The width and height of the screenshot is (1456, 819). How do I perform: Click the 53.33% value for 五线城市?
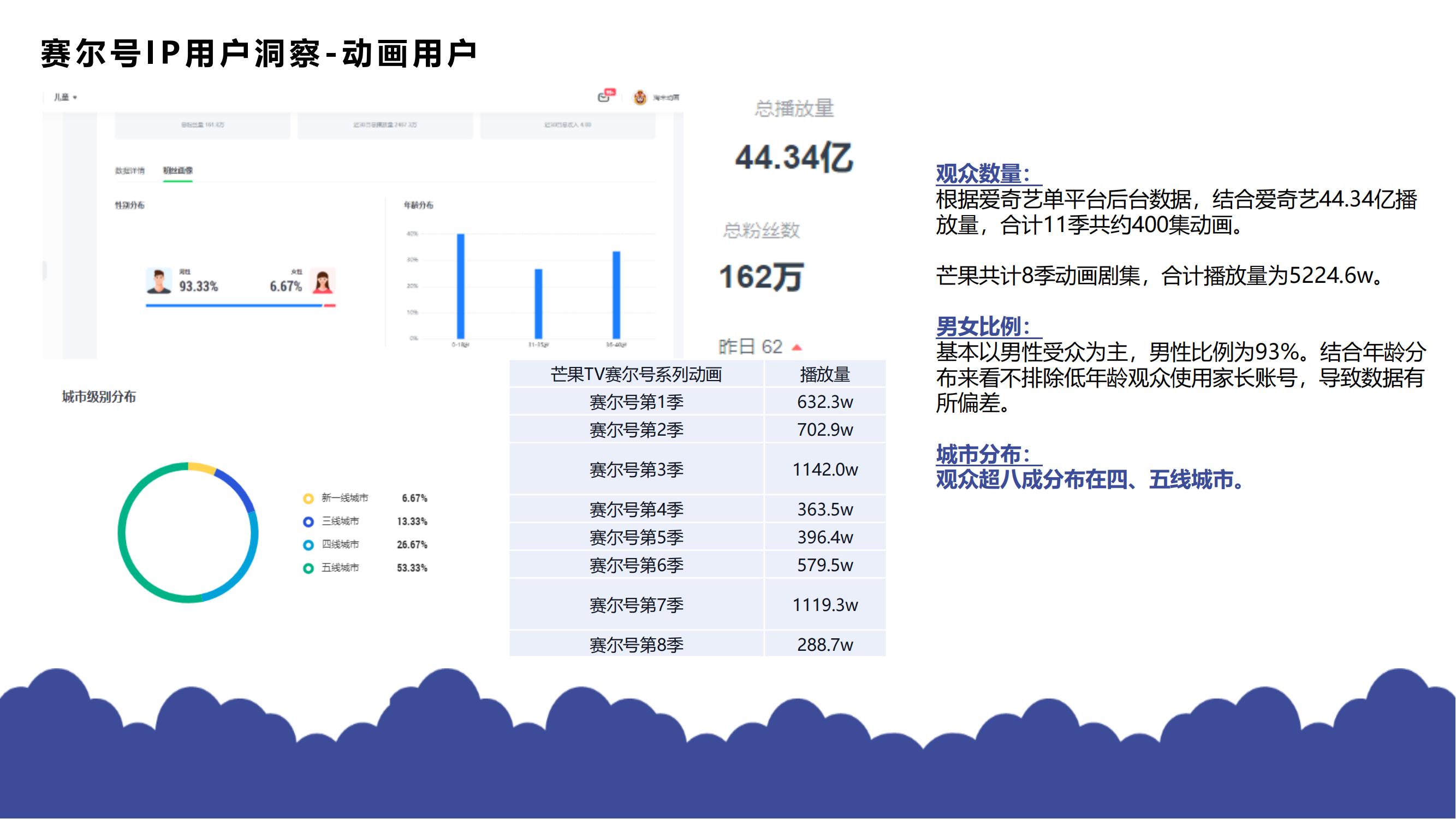(412, 568)
